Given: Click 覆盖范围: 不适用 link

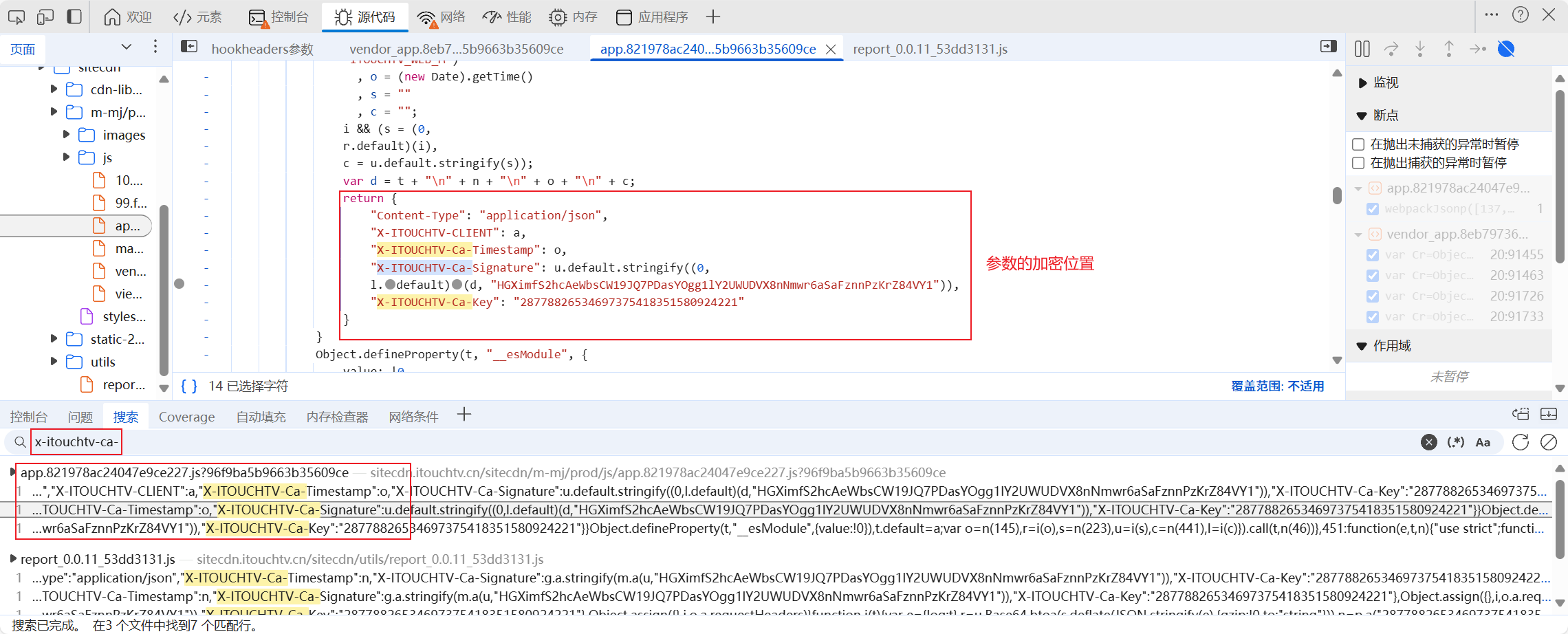Looking at the screenshot, I should (1277, 386).
